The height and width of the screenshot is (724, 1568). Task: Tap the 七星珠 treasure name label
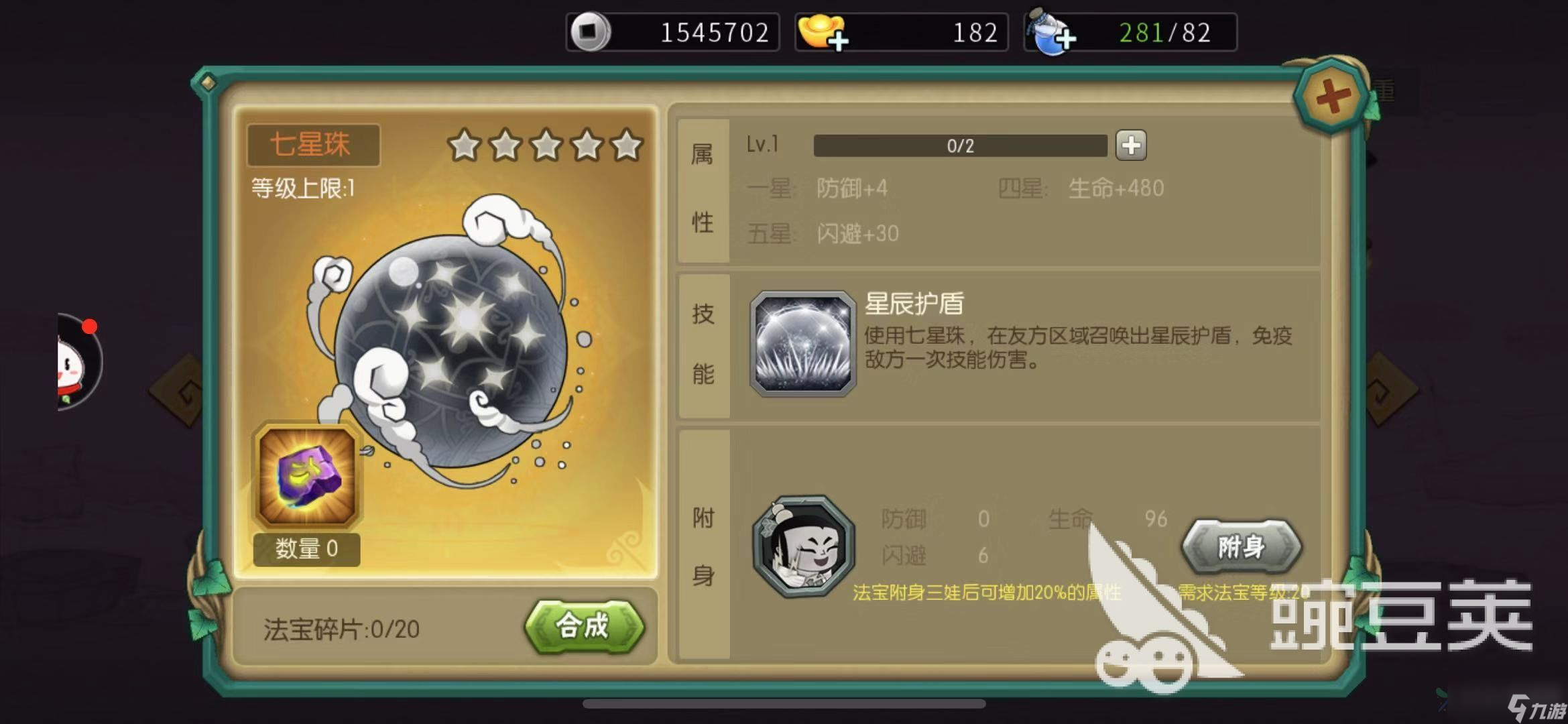(312, 145)
